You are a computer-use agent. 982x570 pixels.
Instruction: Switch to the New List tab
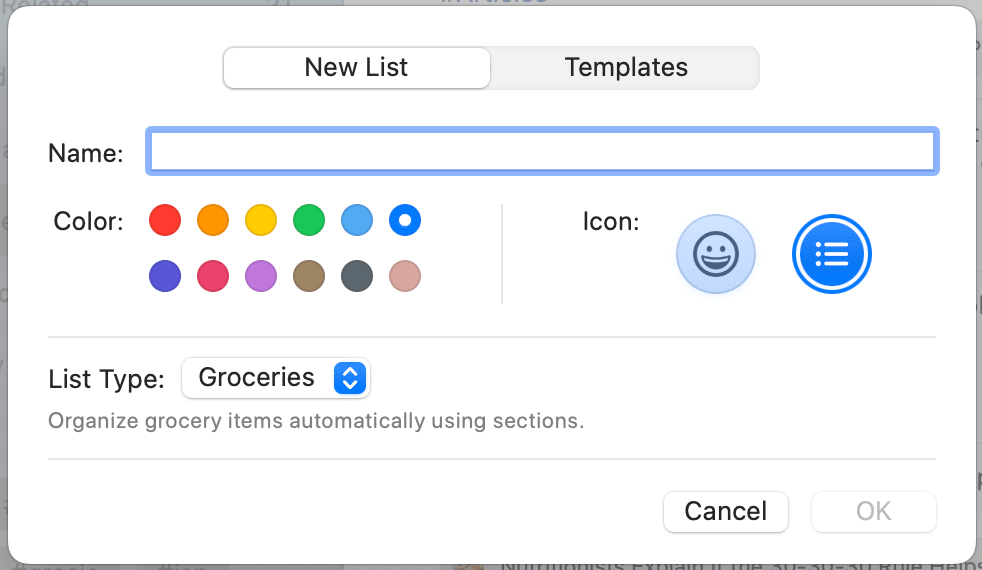(x=357, y=68)
